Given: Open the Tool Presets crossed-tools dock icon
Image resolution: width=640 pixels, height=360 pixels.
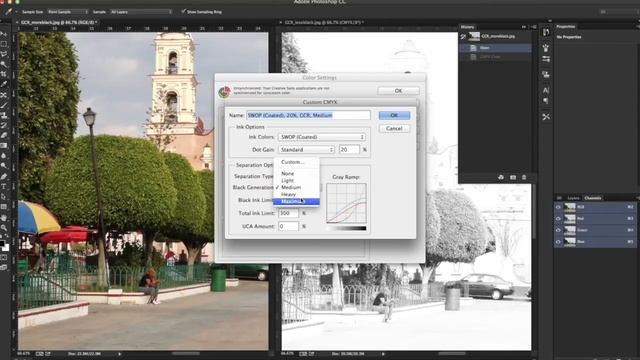Looking at the screenshot, I should (546, 117).
